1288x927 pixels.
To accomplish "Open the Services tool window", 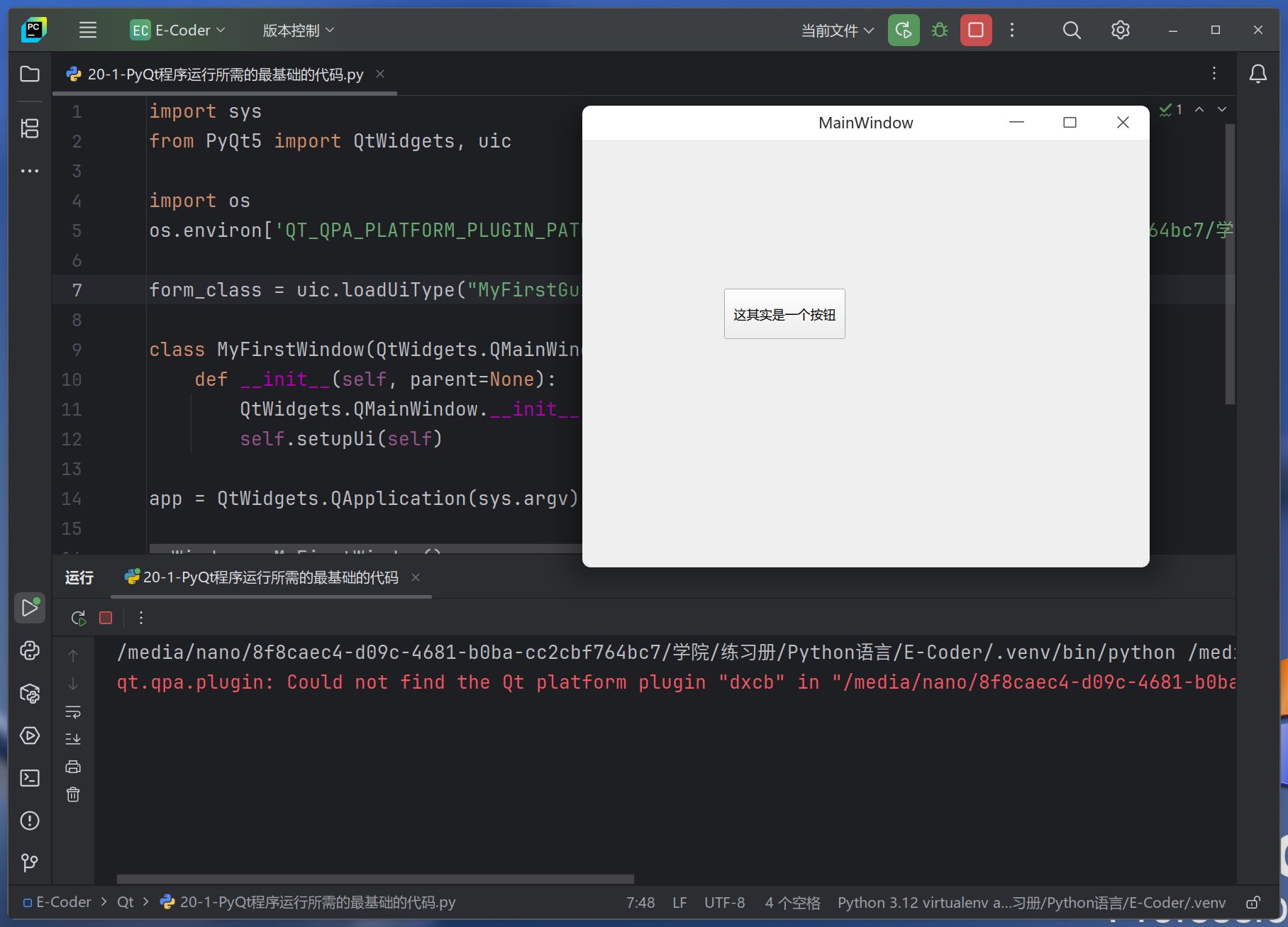I will 30,736.
